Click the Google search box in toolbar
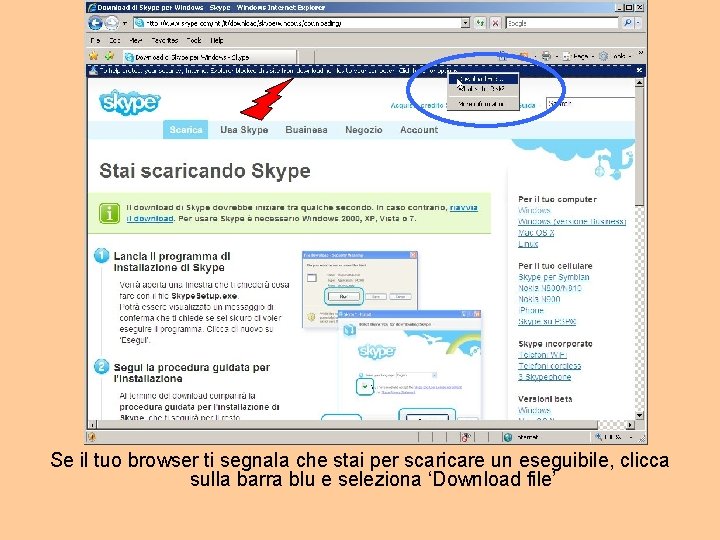This screenshot has height=540, width=720. click(562, 23)
